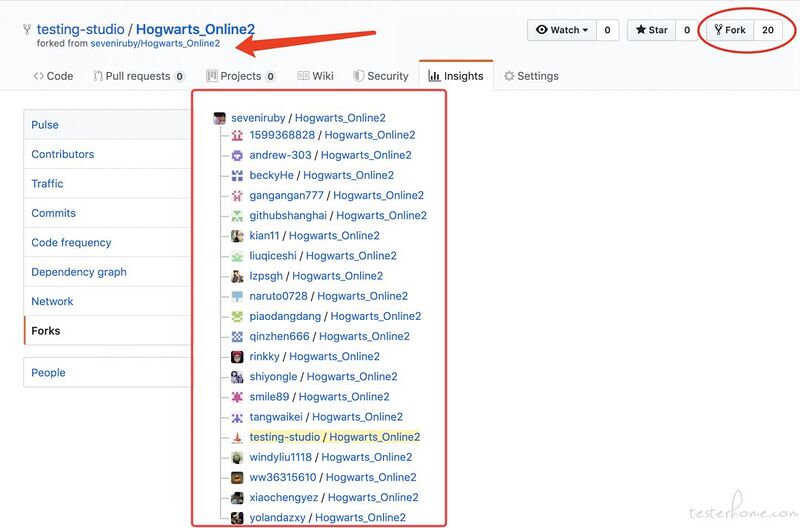Open the Watch dropdown button

pyautogui.click(x=562, y=30)
